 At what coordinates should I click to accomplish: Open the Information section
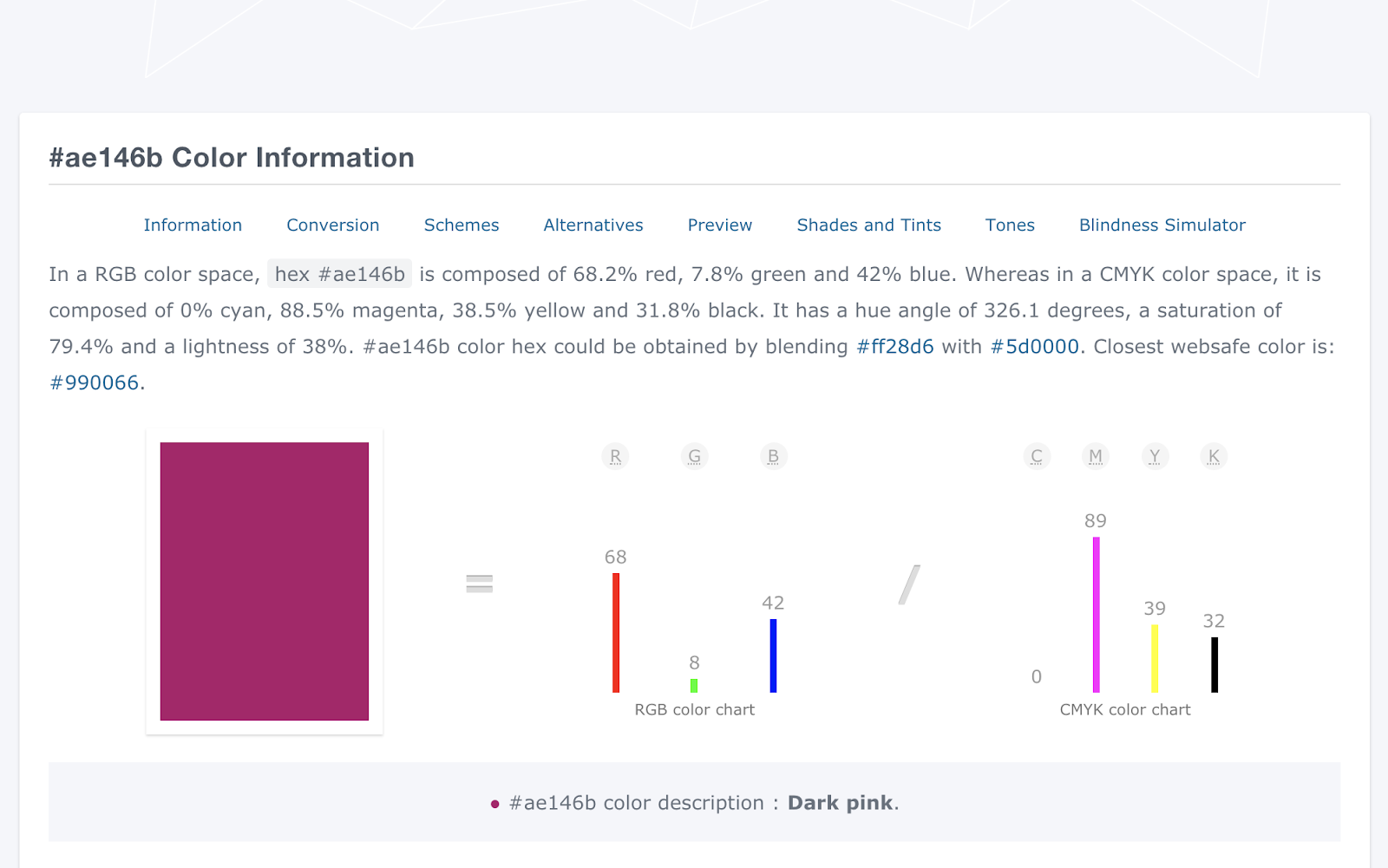point(193,225)
